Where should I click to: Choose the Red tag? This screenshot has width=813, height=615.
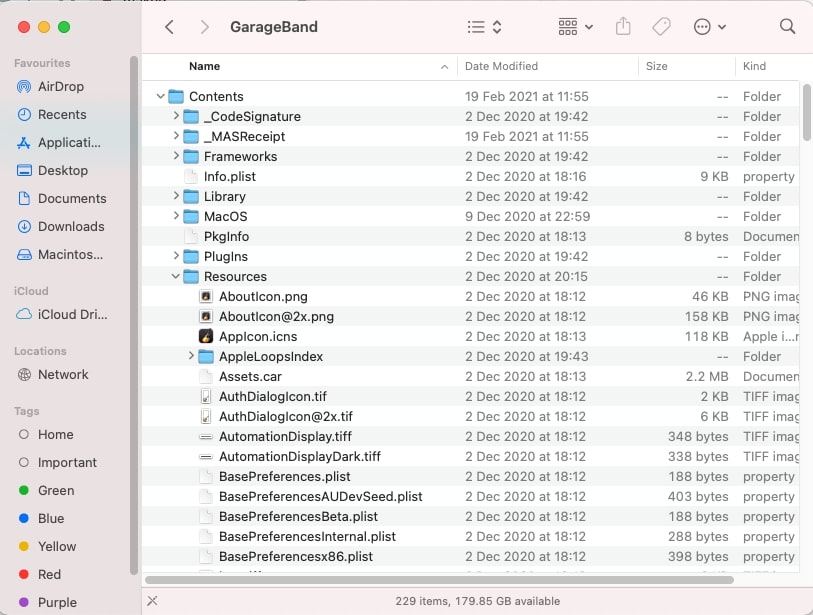[x=39, y=575]
